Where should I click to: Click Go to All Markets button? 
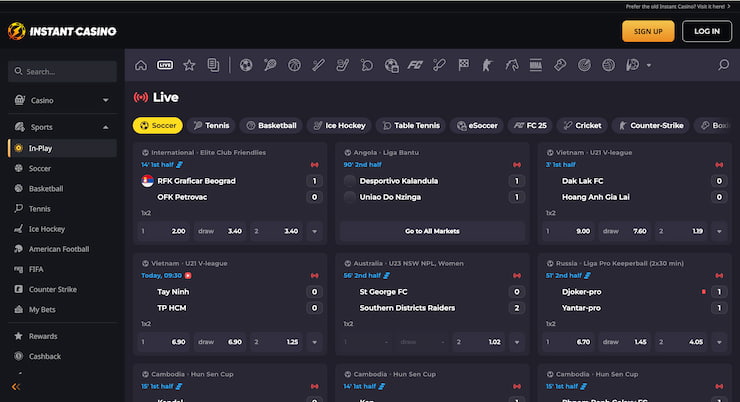pos(432,231)
